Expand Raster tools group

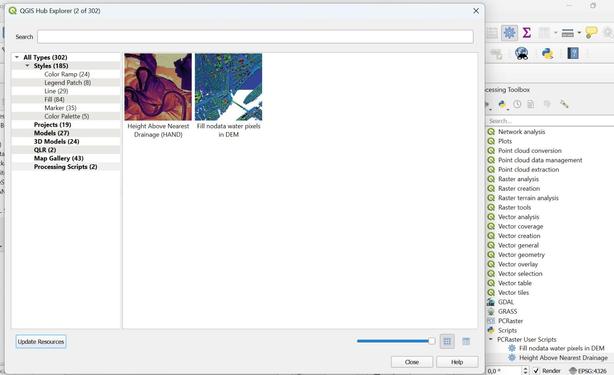point(514,207)
